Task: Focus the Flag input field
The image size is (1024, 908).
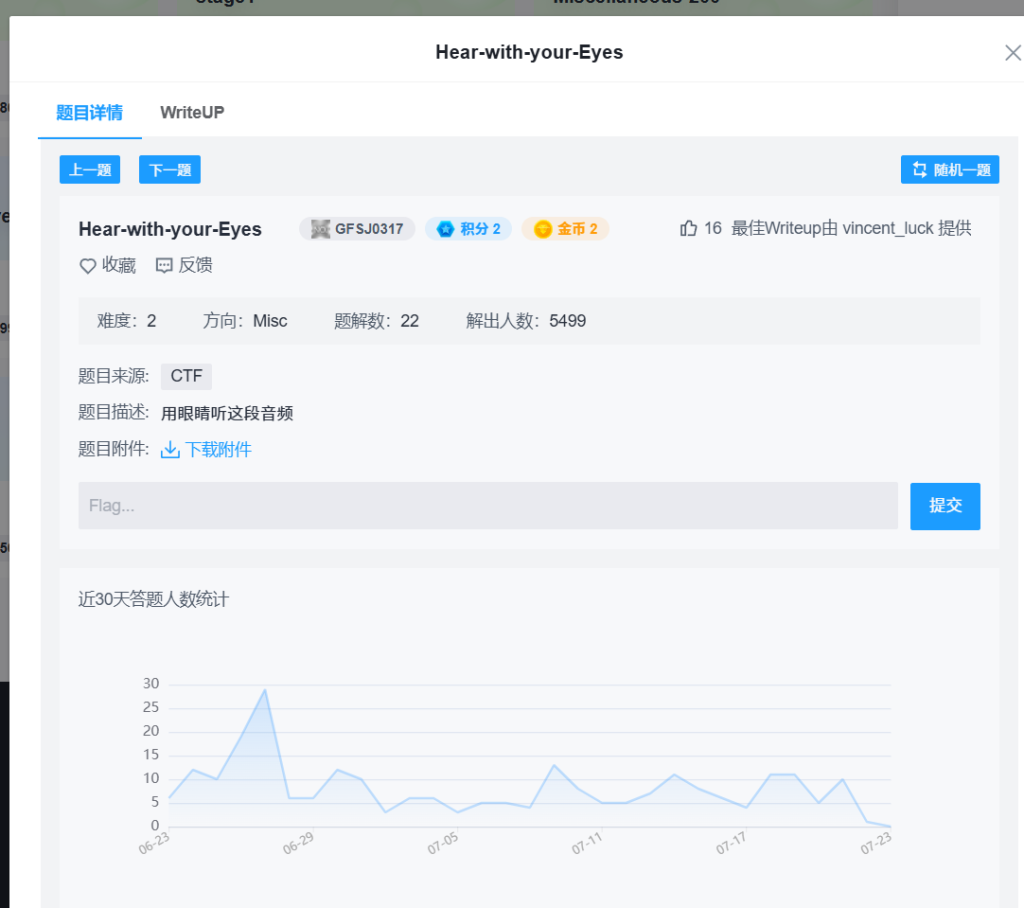Action: 488,506
